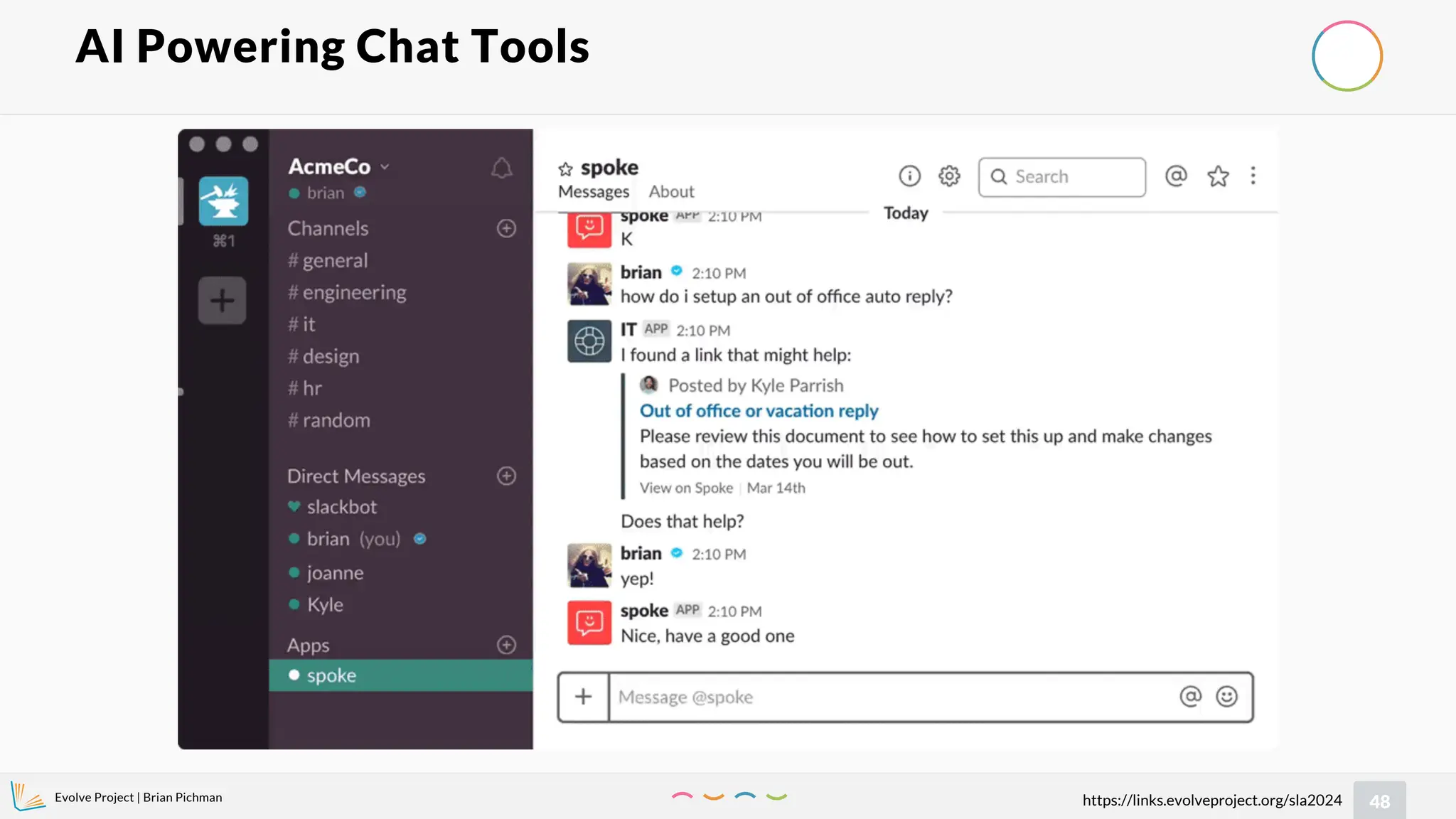Open the #it channel
The height and width of the screenshot is (819, 1456).
pyautogui.click(x=301, y=324)
